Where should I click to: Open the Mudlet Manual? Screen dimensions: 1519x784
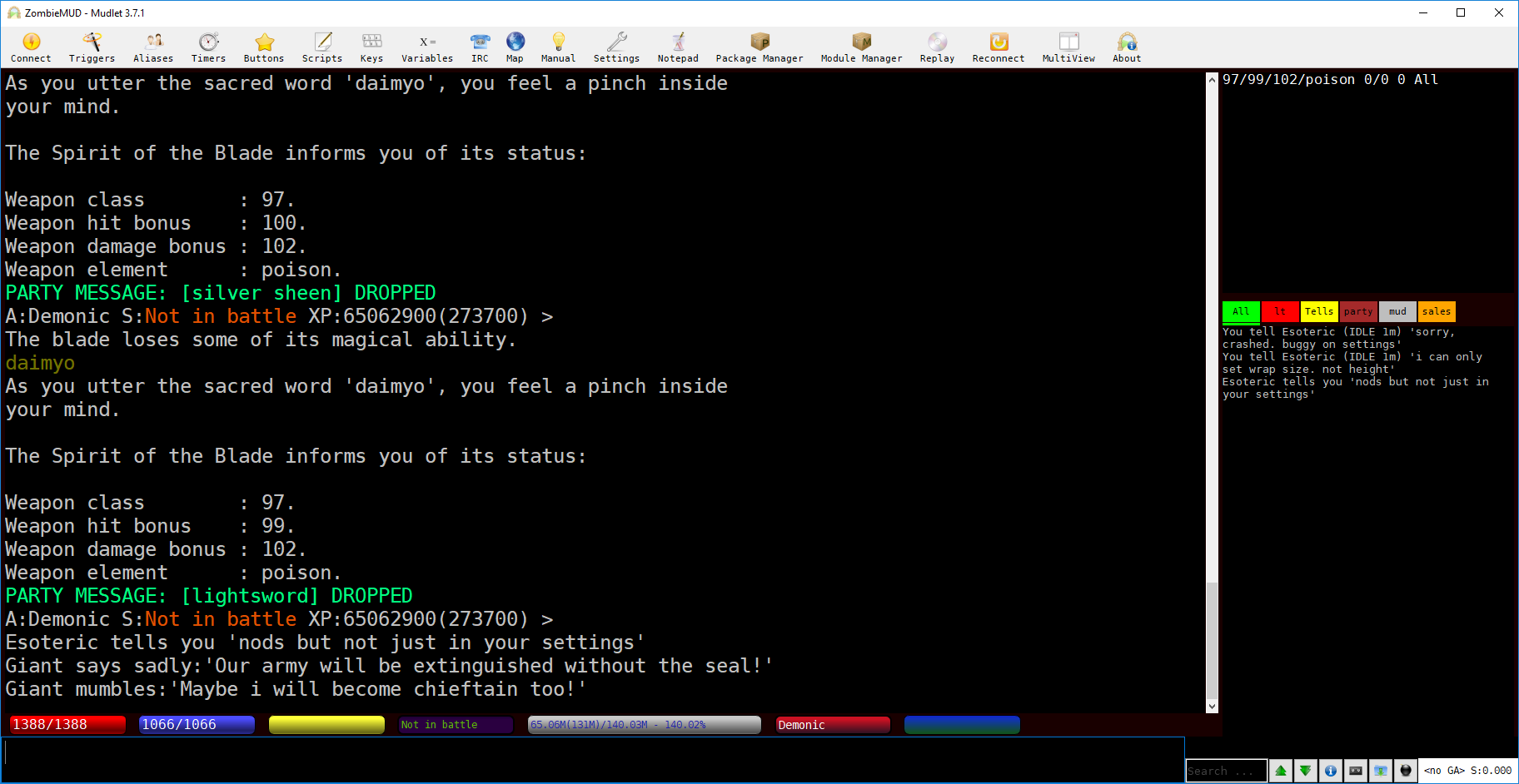558,47
